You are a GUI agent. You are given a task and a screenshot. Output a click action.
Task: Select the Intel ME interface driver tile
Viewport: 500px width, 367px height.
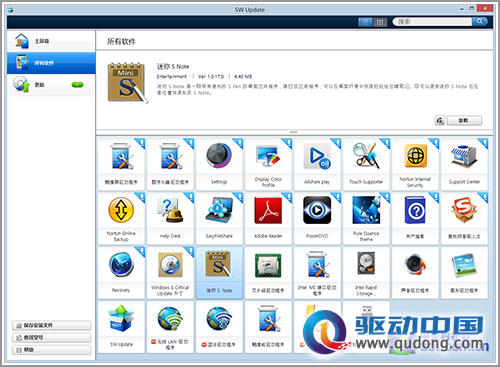(x=317, y=273)
